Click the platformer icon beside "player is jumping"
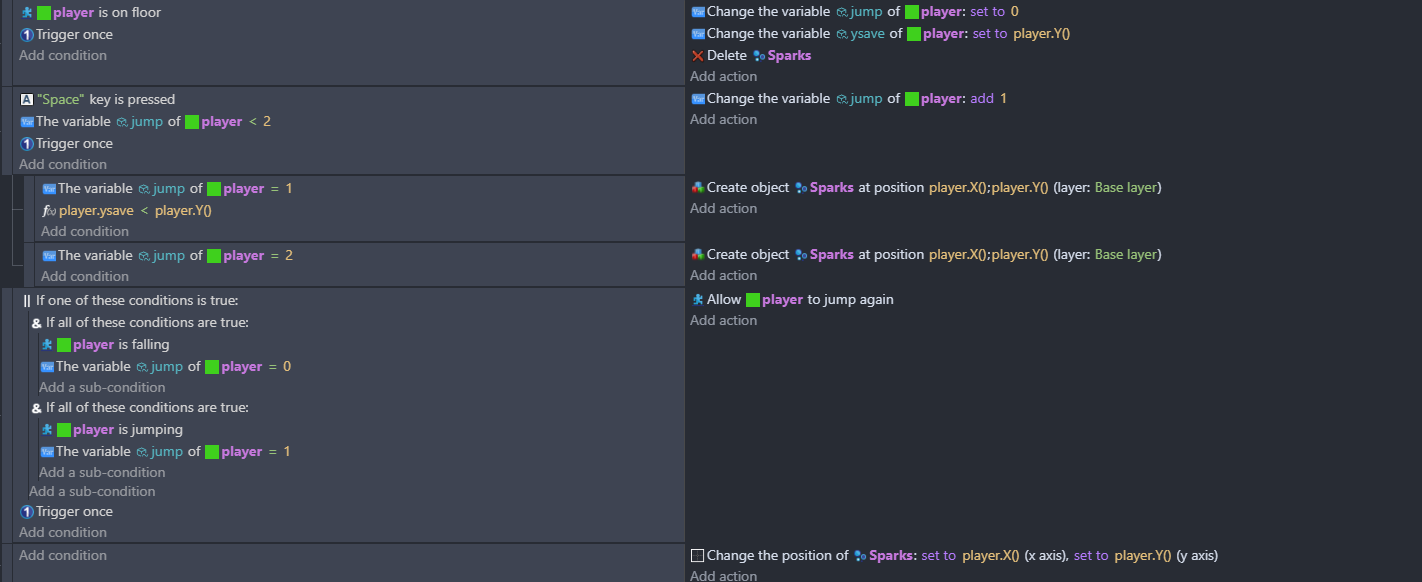This screenshot has width=1422, height=582. pyautogui.click(x=46, y=430)
